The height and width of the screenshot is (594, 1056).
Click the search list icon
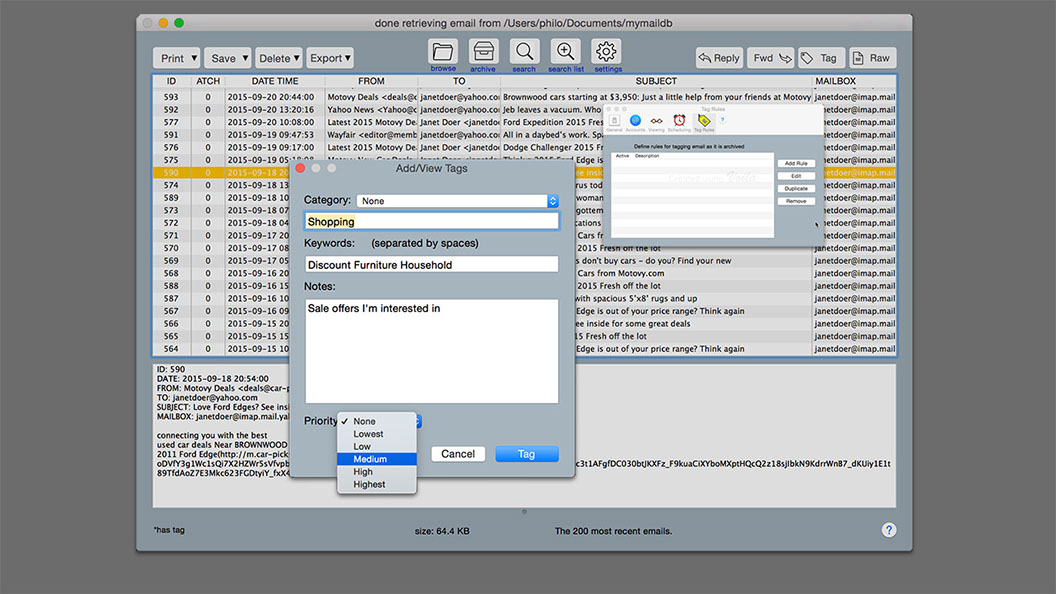[565, 51]
